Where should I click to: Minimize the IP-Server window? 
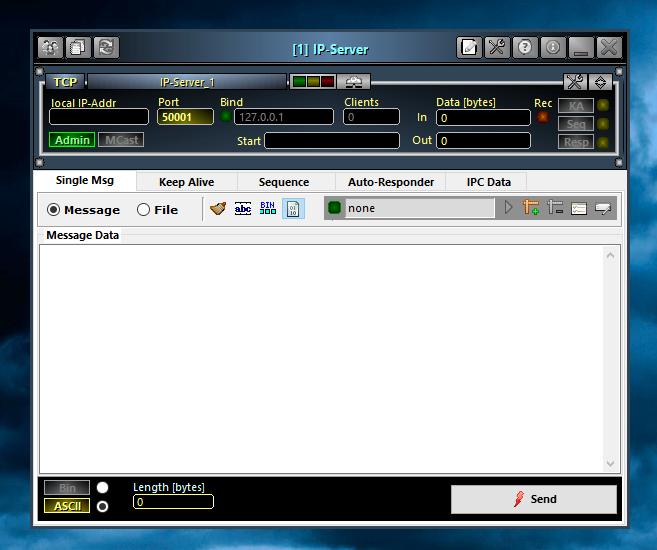[581, 47]
